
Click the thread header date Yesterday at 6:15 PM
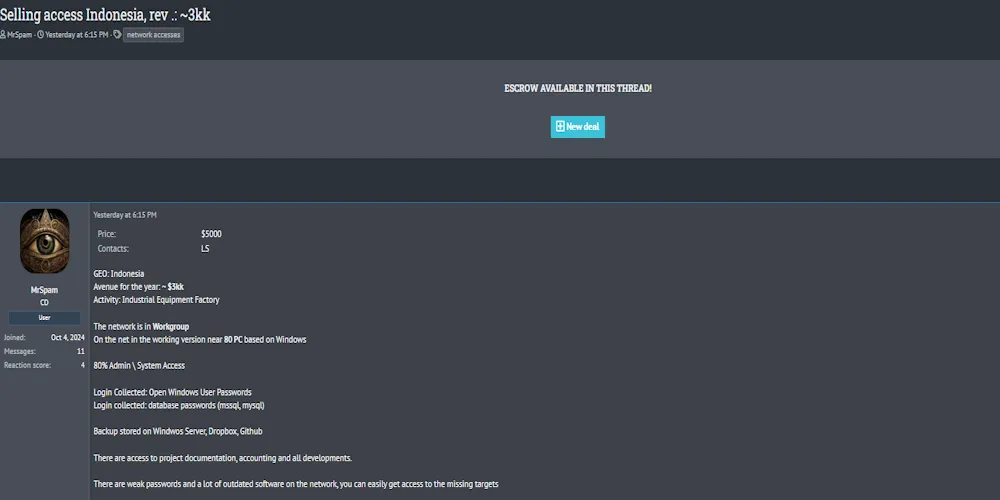(77, 34)
